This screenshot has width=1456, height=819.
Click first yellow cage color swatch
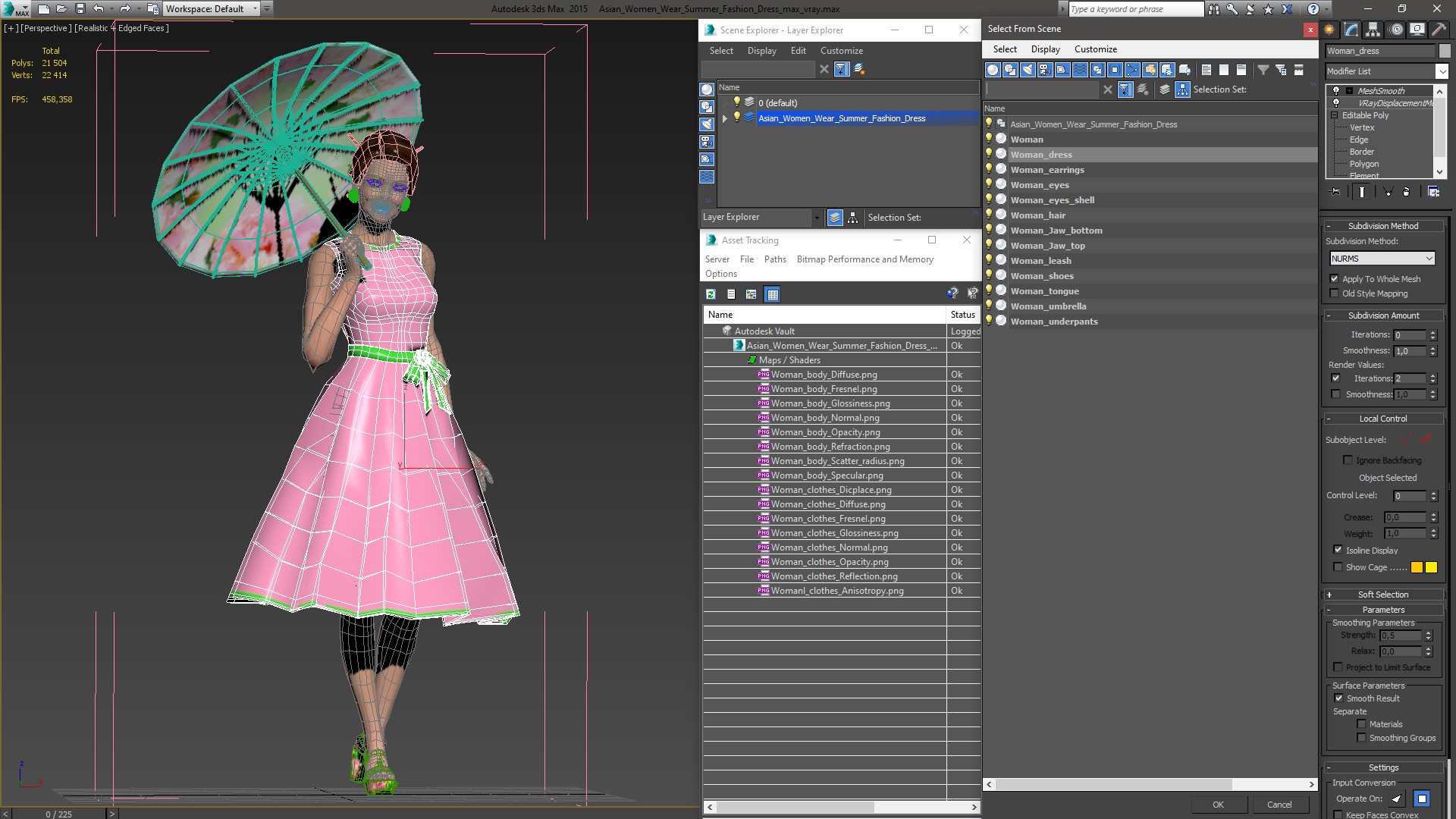[x=1417, y=567]
